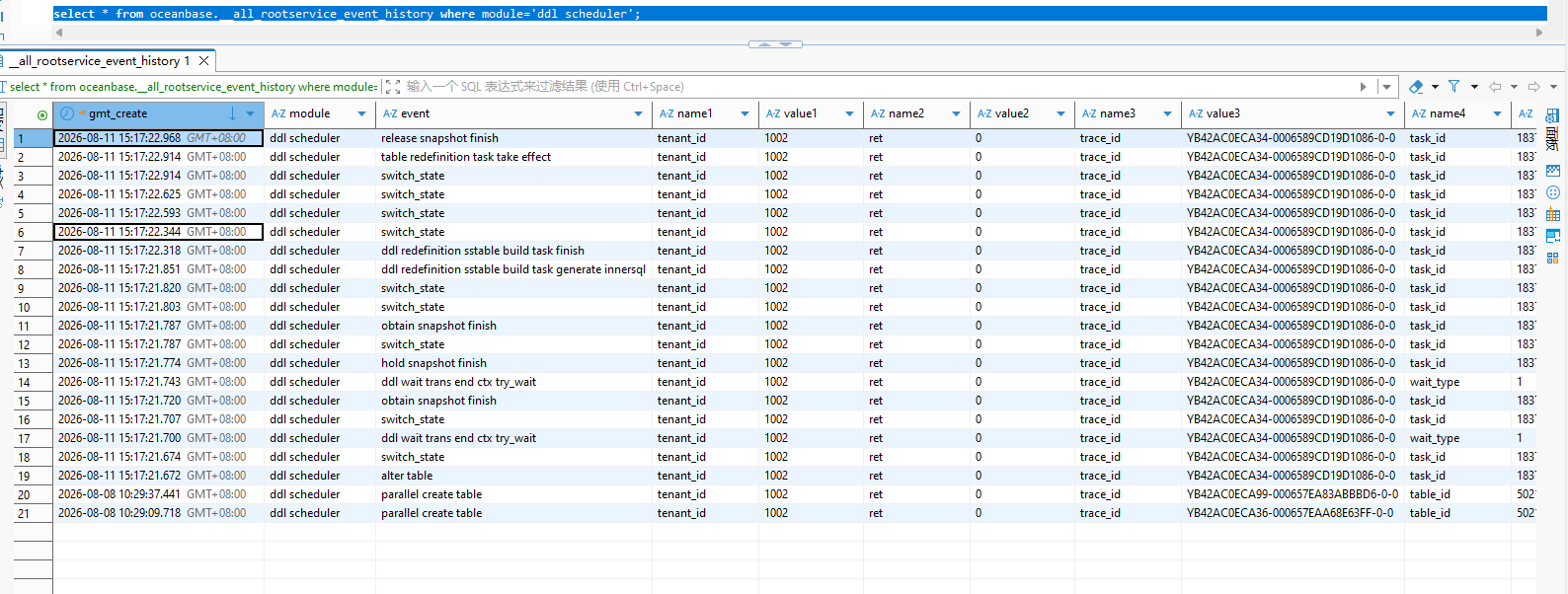Close the __all_rootservice_event_history 1 tab
This screenshot has width=1568, height=594.
[x=204, y=61]
